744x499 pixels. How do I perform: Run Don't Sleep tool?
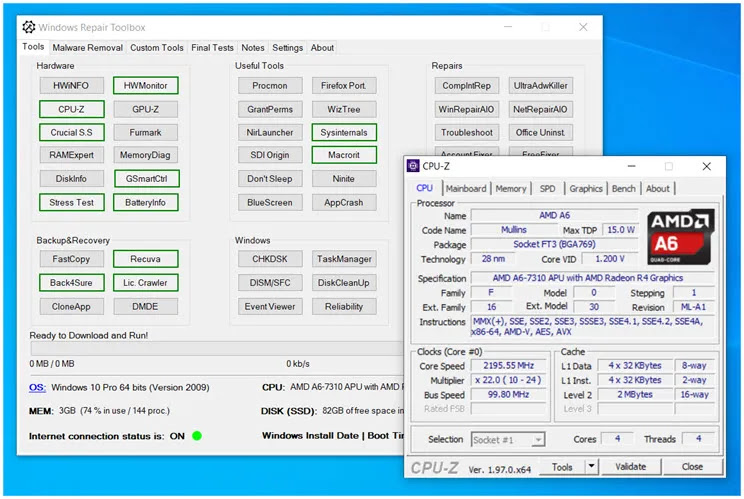[x=270, y=179]
